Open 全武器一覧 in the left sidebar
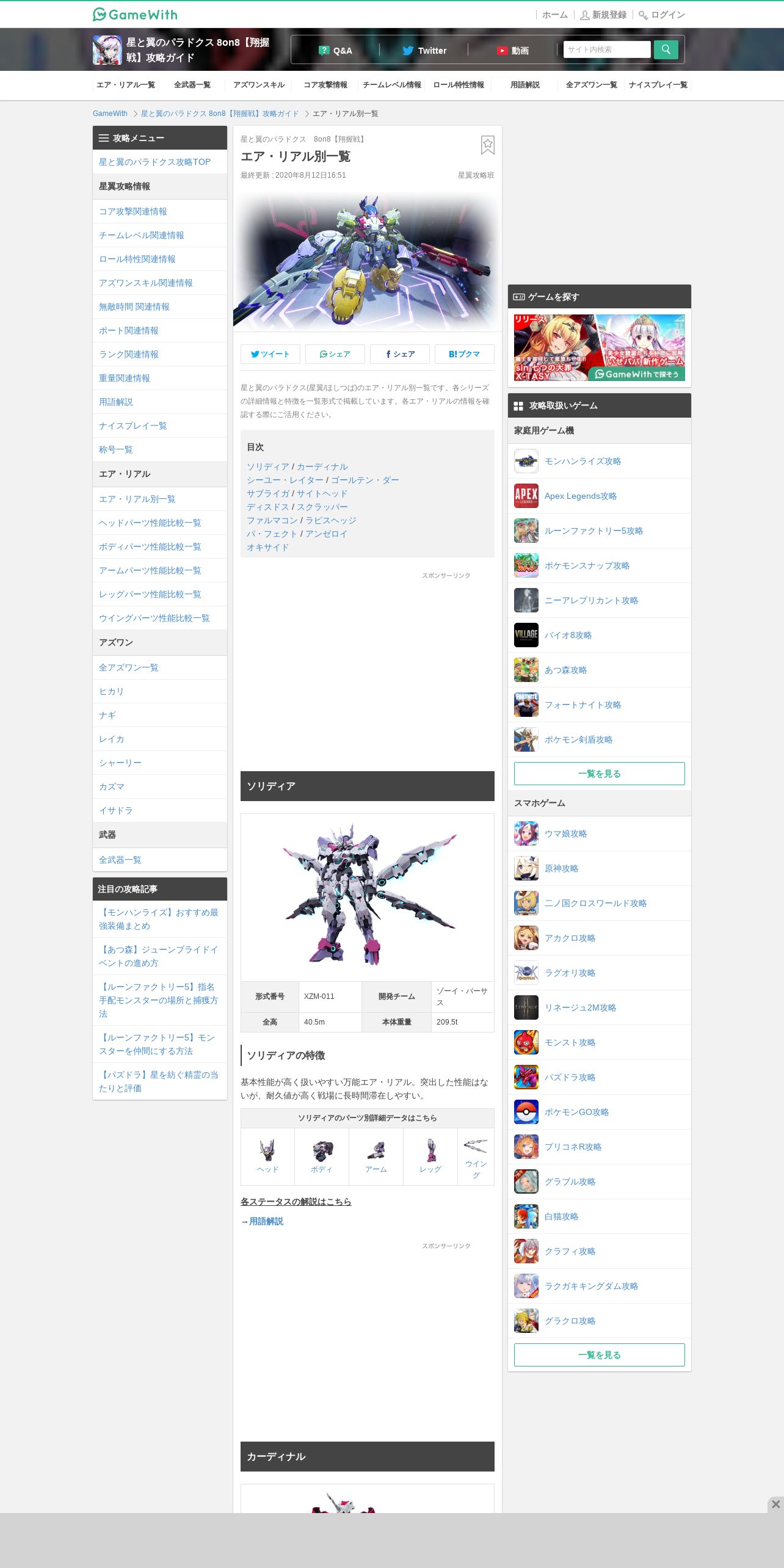This screenshot has height=1568, width=784. tap(160, 860)
